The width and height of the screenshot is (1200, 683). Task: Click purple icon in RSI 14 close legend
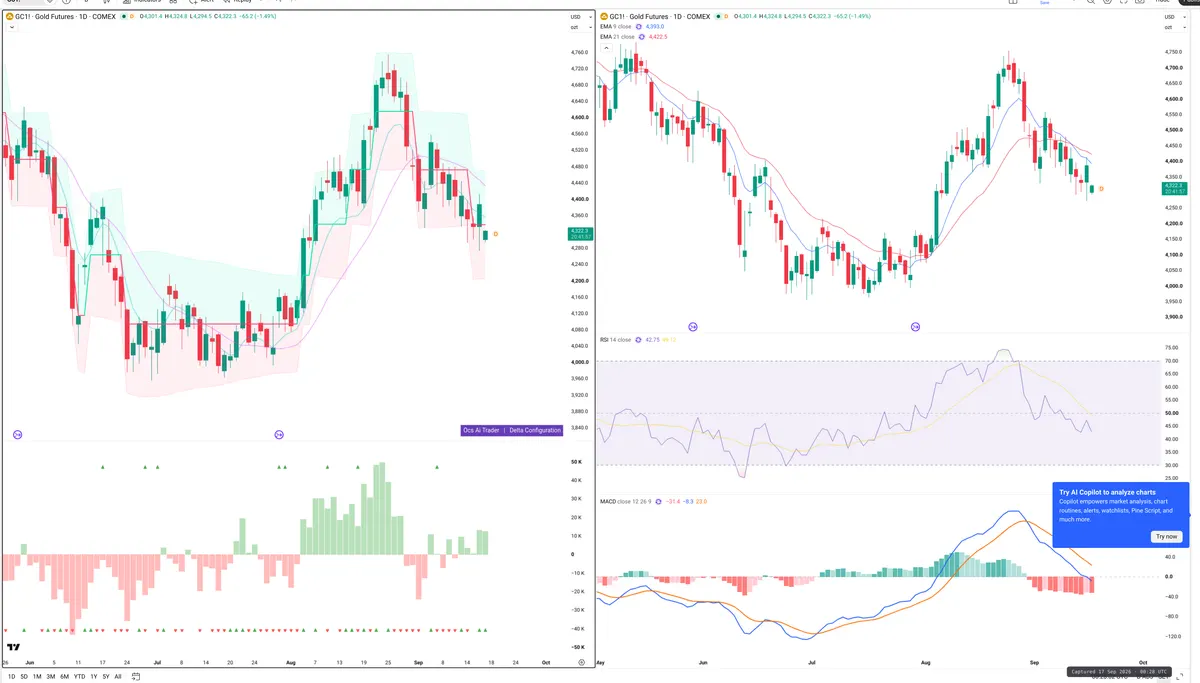pyautogui.click(x=638, y=340)
